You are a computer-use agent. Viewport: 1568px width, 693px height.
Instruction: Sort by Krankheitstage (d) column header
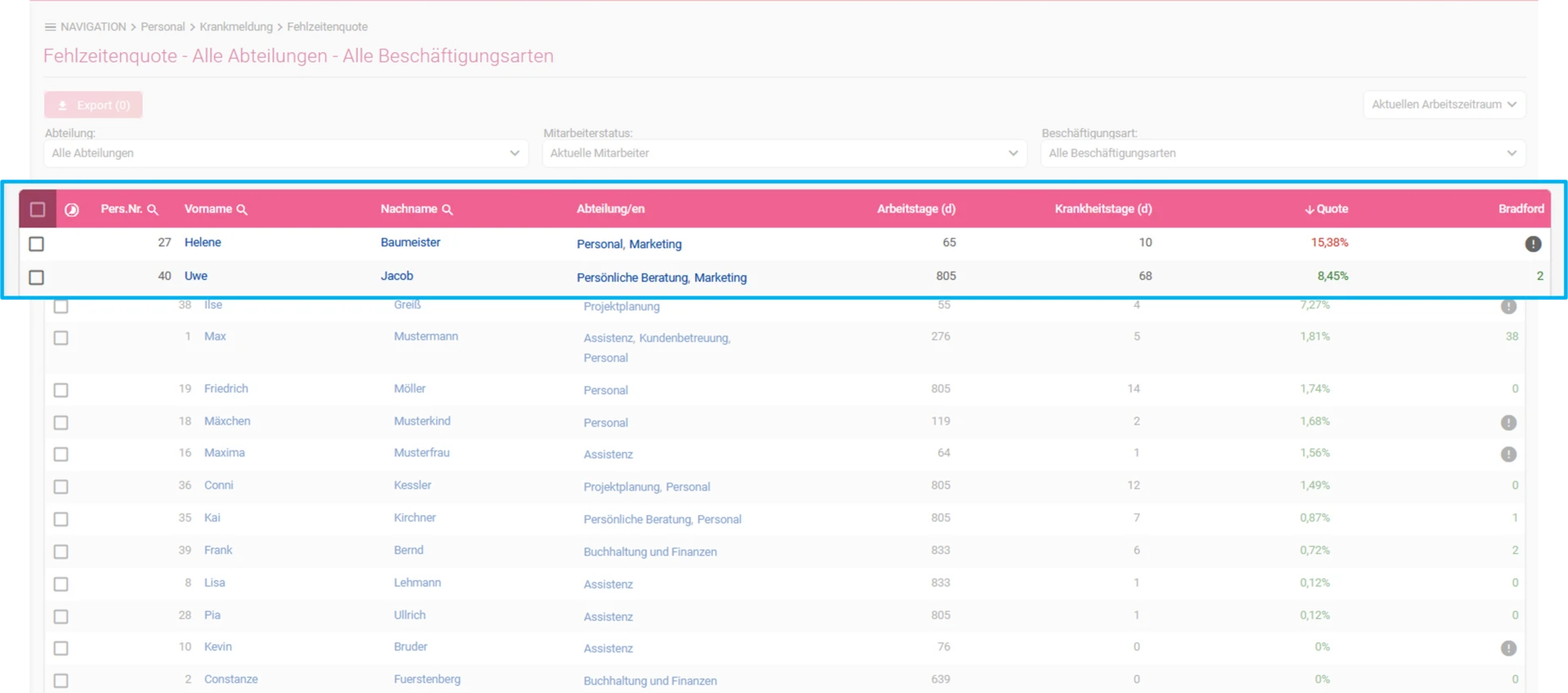pyautogui.click(x=1103, y=209)
